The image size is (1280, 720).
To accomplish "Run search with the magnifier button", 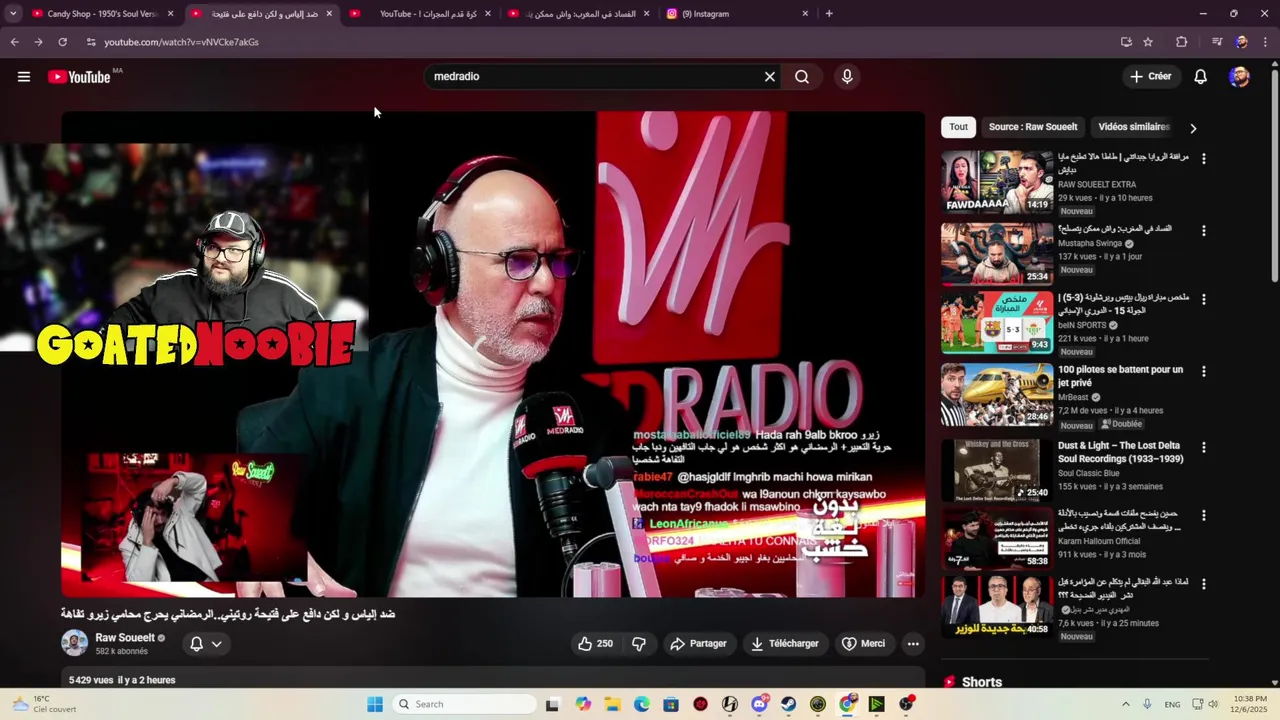I will click(802, 77).
